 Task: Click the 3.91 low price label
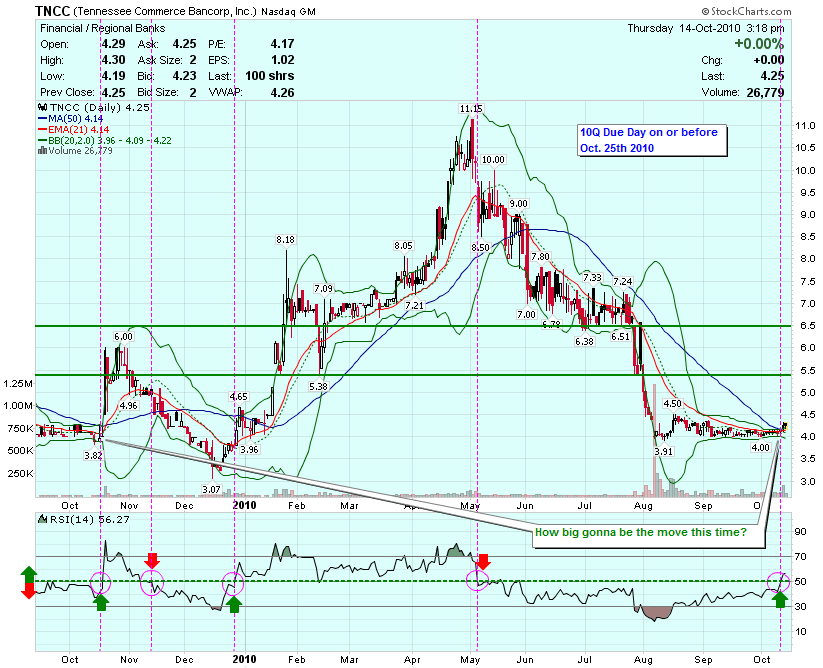pyautogui.click(x=663, y=451)
